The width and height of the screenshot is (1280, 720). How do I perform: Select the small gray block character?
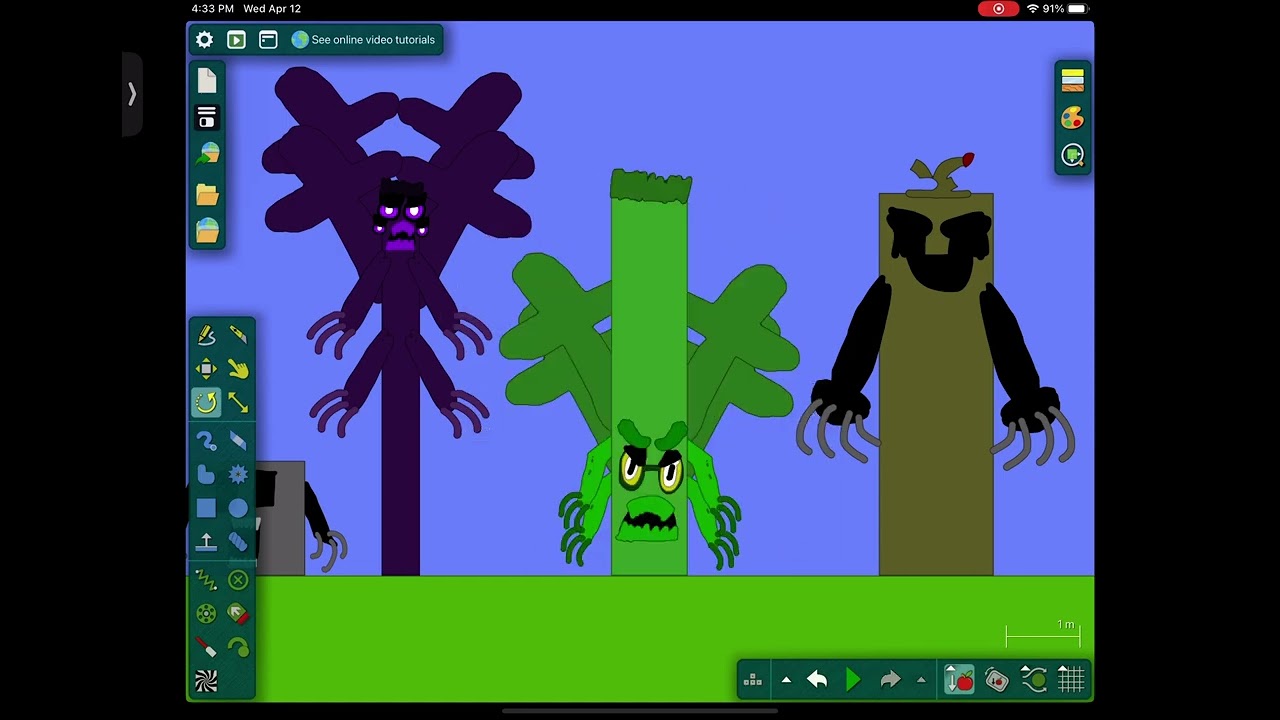coord(281,518)
